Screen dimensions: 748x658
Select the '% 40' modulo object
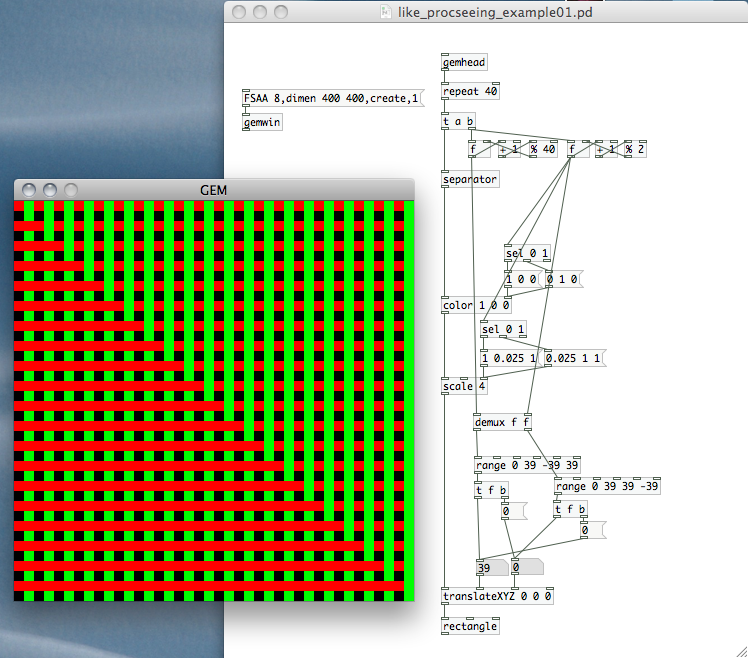(543, 149)
